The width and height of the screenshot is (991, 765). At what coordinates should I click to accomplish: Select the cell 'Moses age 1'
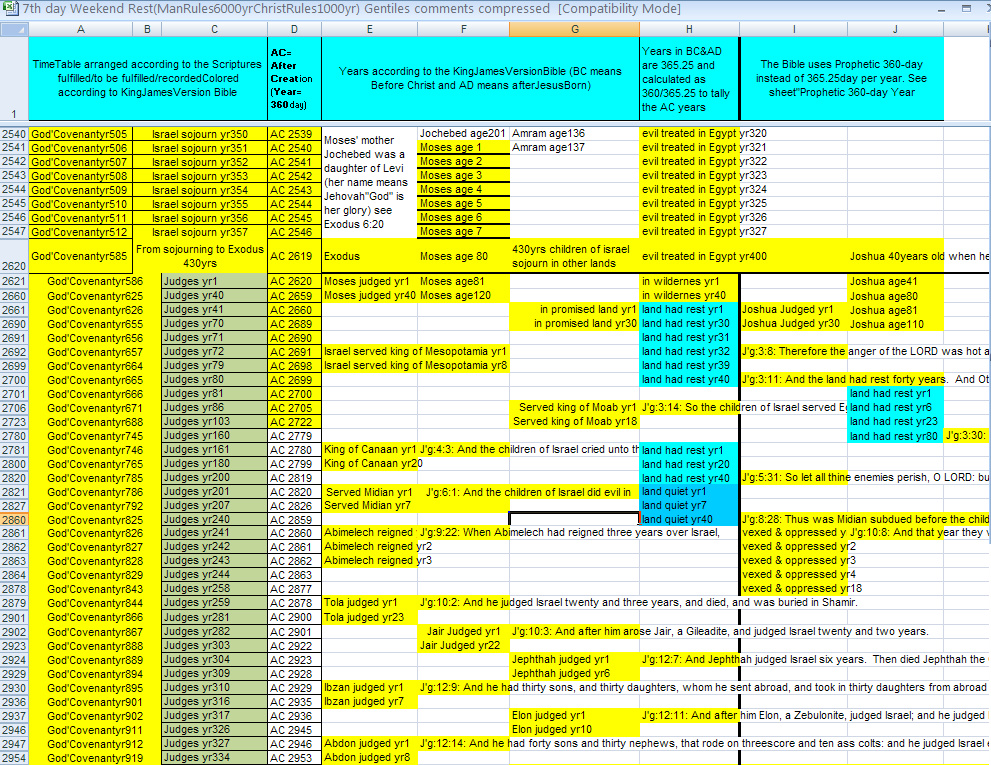463,147
